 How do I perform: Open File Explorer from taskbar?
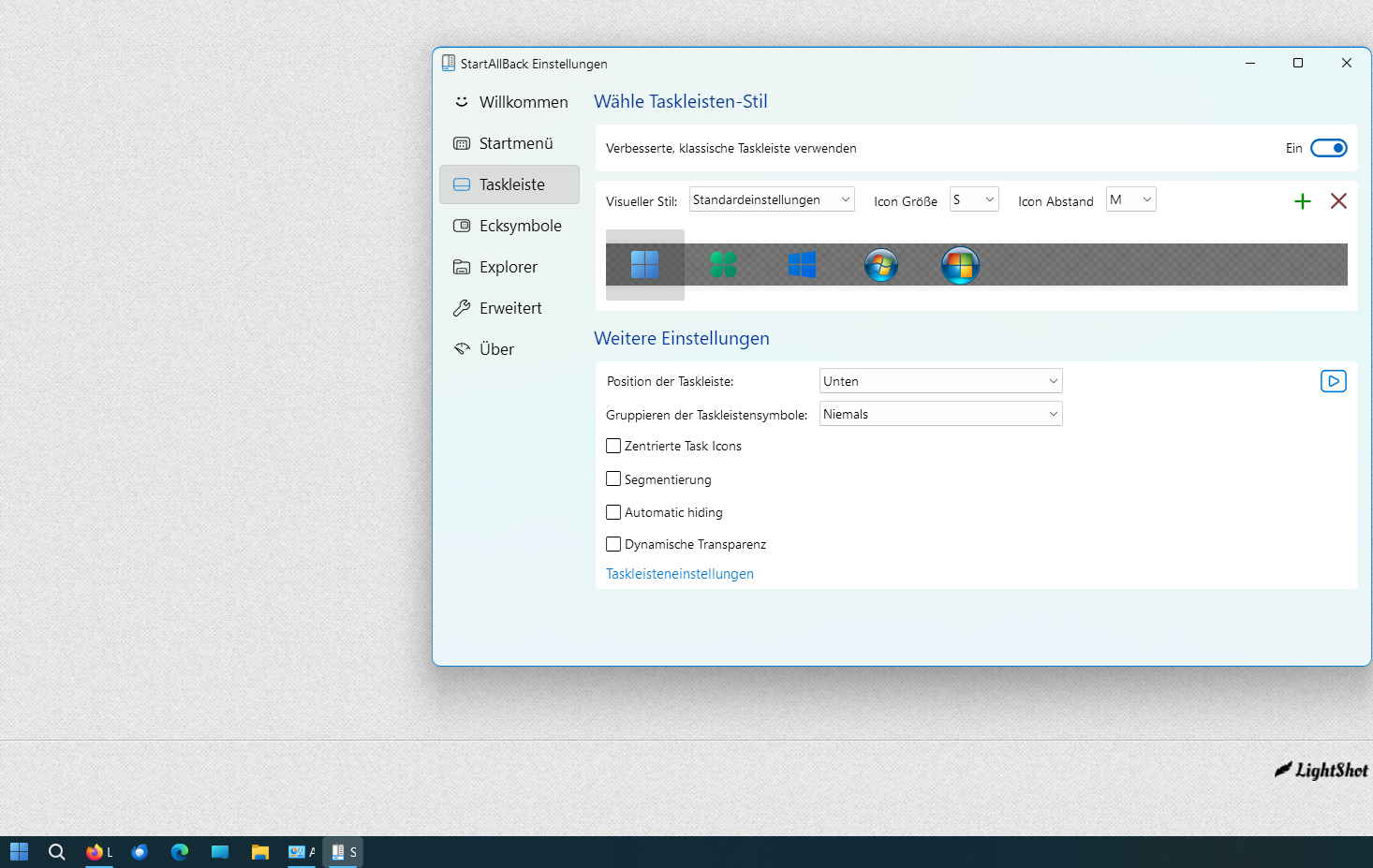(x=260, y=852)
